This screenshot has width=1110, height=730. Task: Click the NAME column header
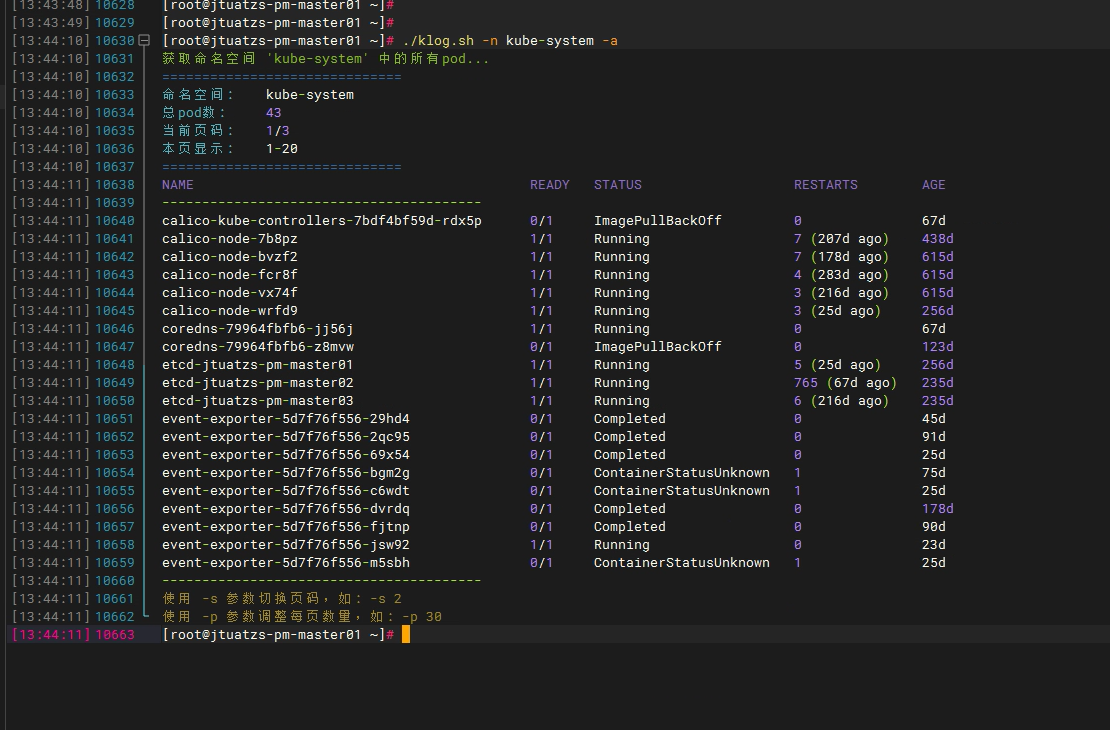click(x=178, y=185)
